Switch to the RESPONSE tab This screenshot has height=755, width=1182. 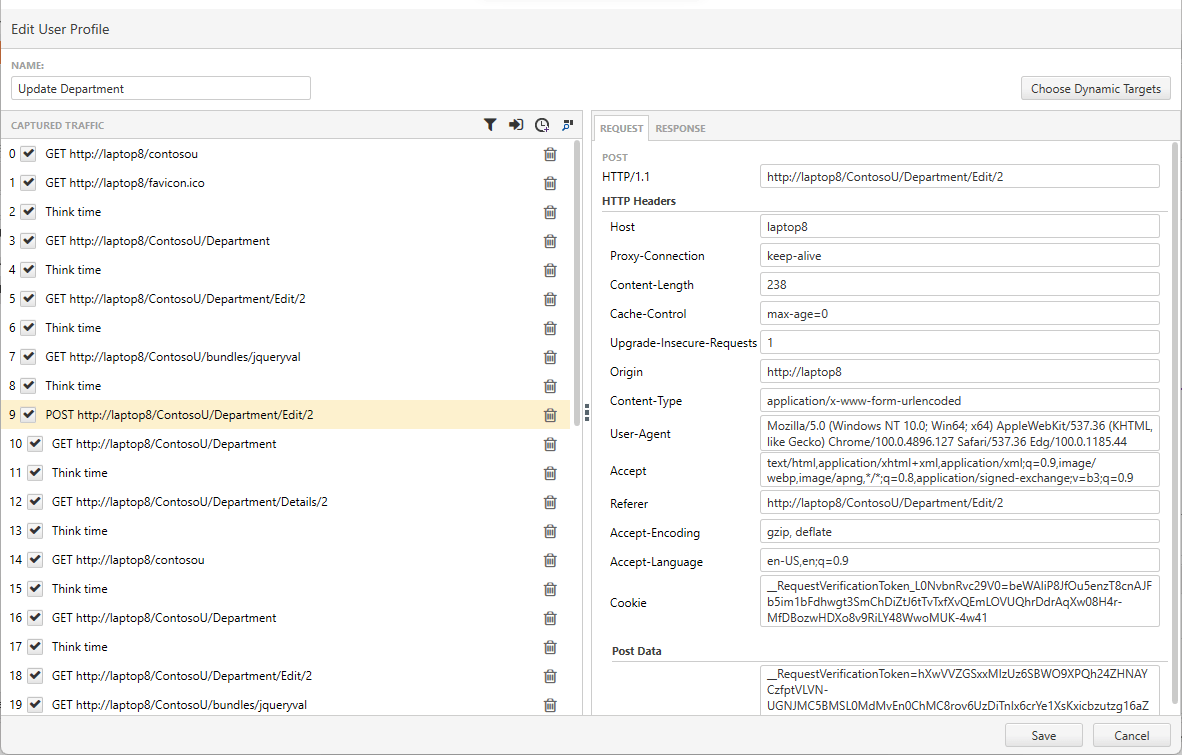coord(680,128)
